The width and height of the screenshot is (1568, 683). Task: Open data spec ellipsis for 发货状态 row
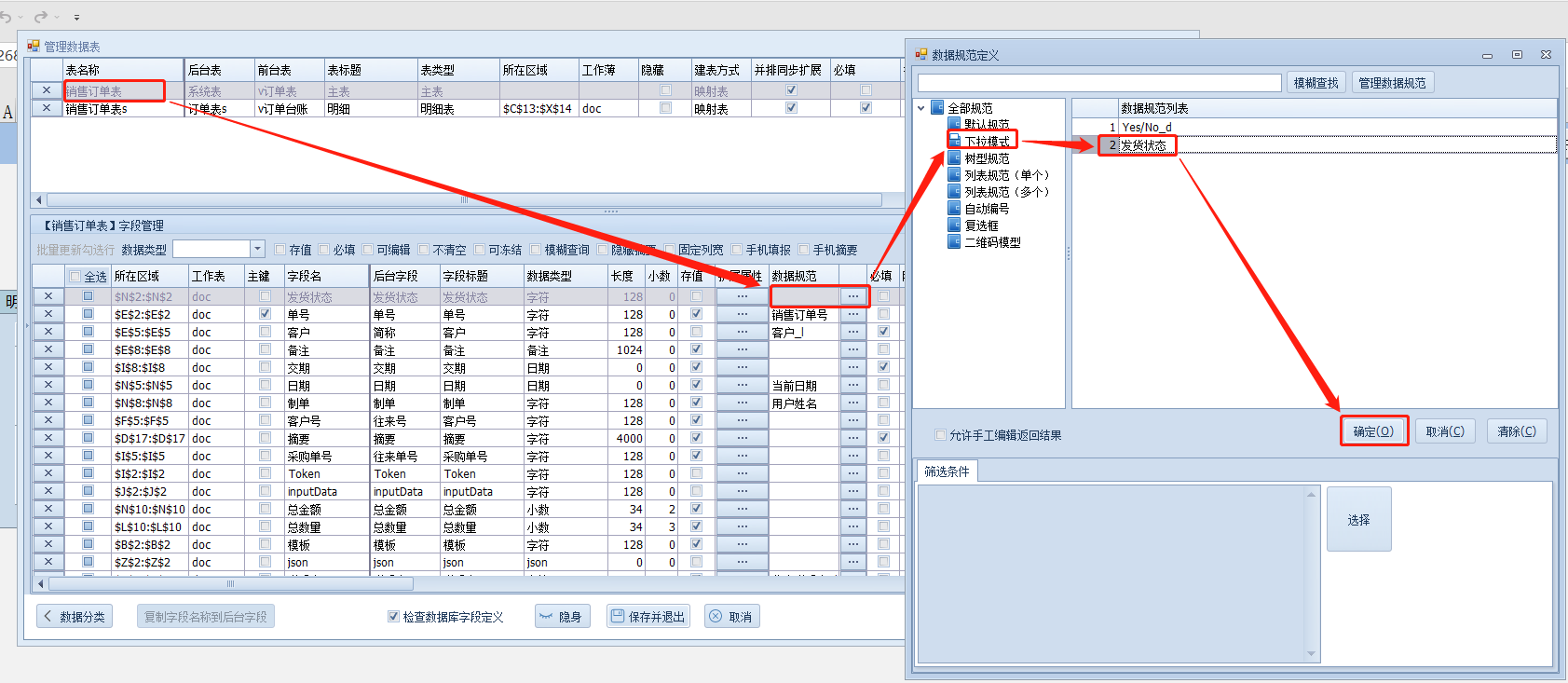[x=853, y=296]
